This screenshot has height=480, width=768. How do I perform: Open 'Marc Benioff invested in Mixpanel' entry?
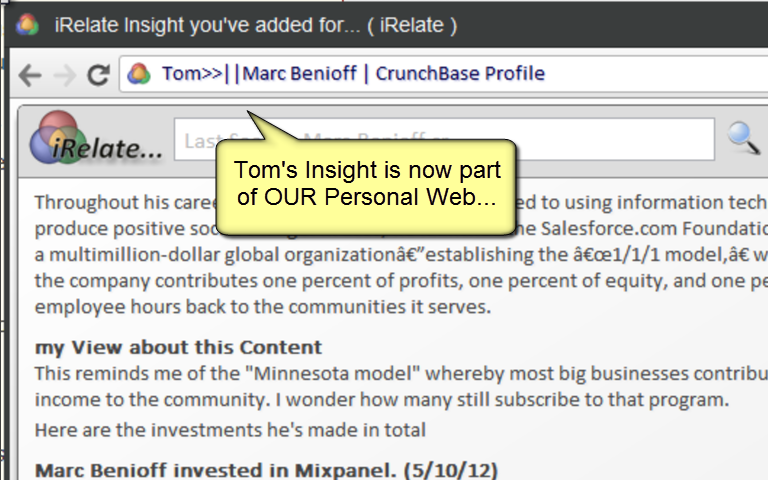pyautogui.click(x=266, y=470)
